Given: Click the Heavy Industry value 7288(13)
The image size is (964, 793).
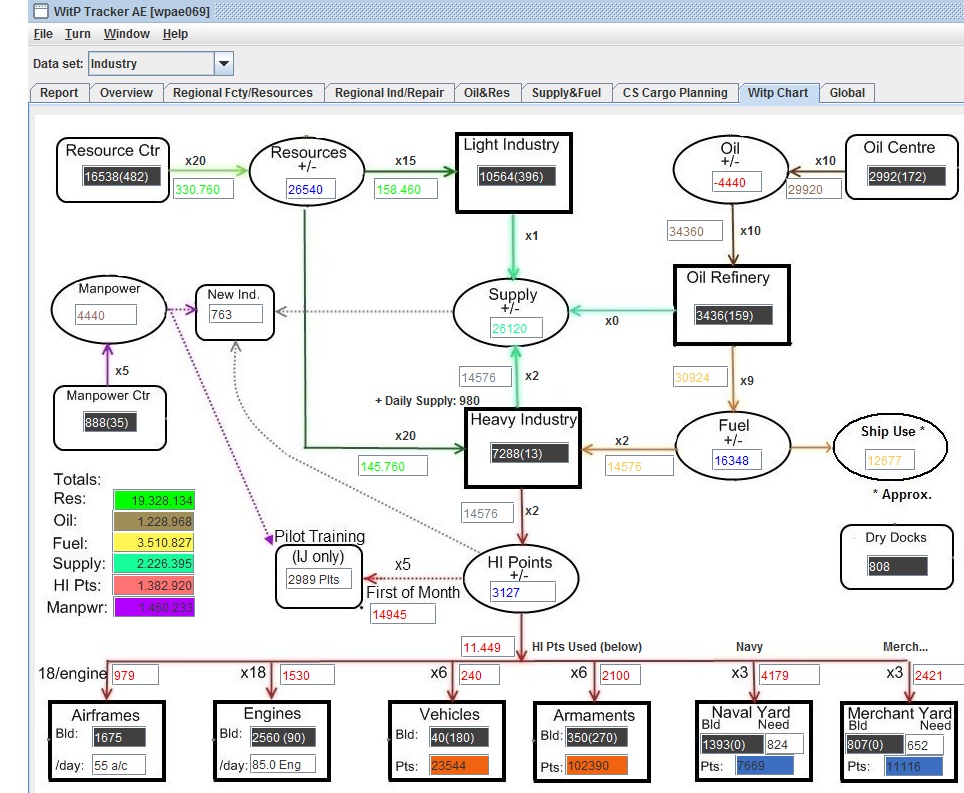Looking at the screenshot, I should point(529,454).
